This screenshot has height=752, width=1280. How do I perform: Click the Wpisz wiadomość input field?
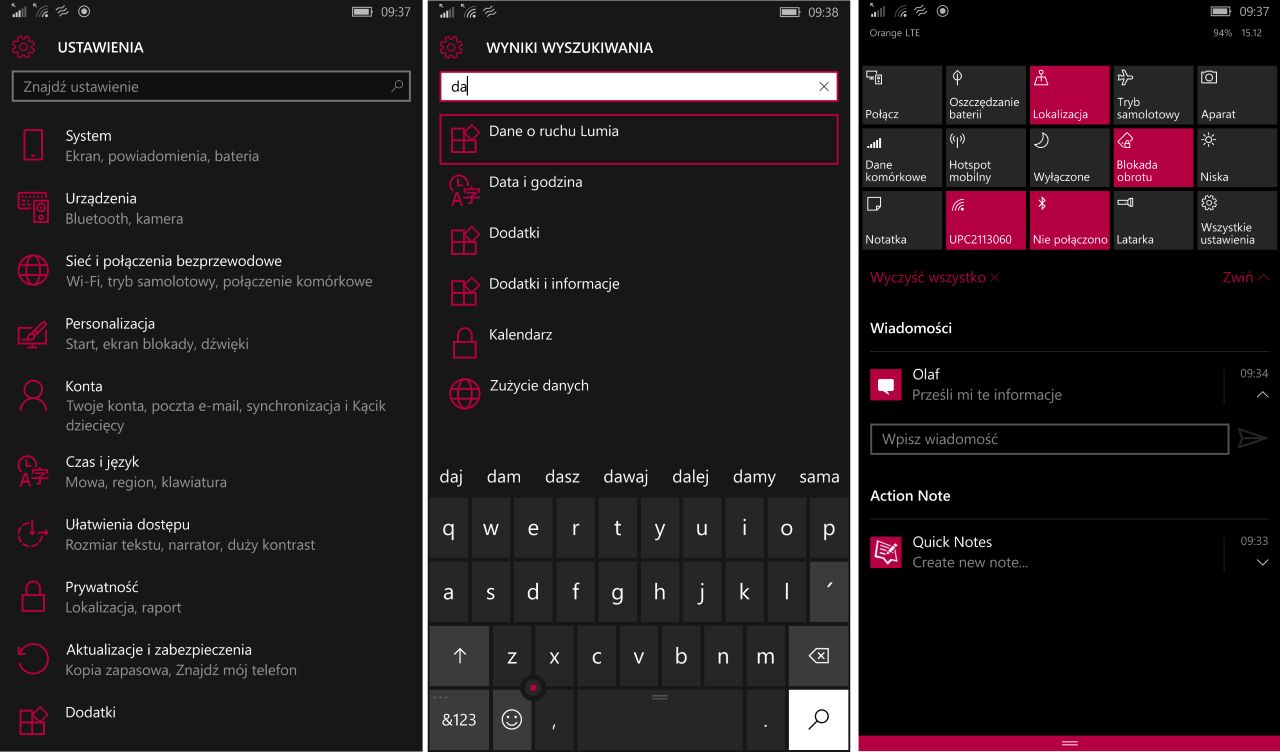1049,439
